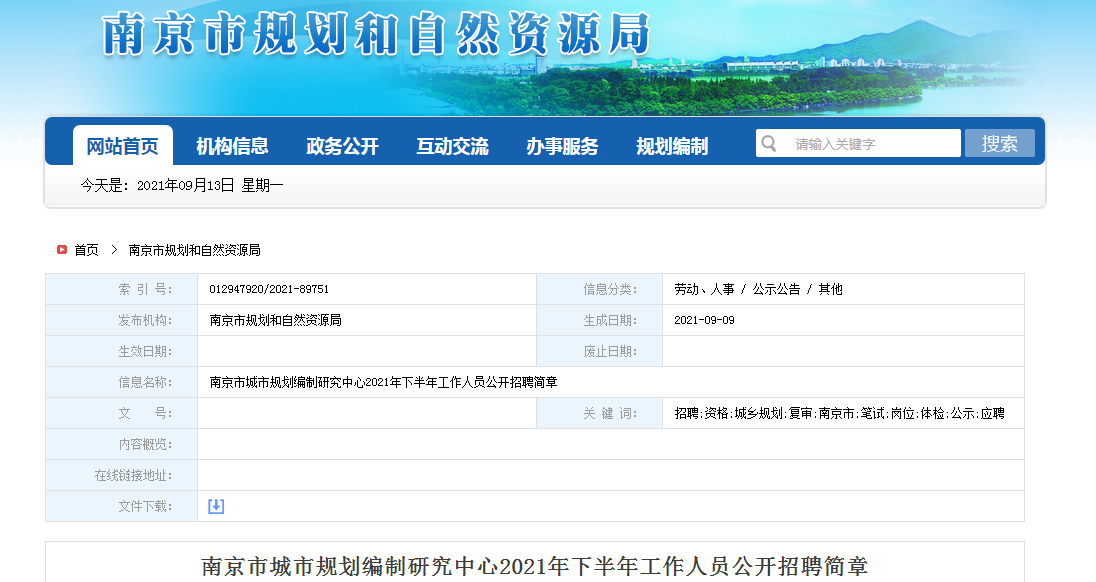Click the 内容概览 label
This screenshot has height=582, width=1096.
tap(145, 444)
